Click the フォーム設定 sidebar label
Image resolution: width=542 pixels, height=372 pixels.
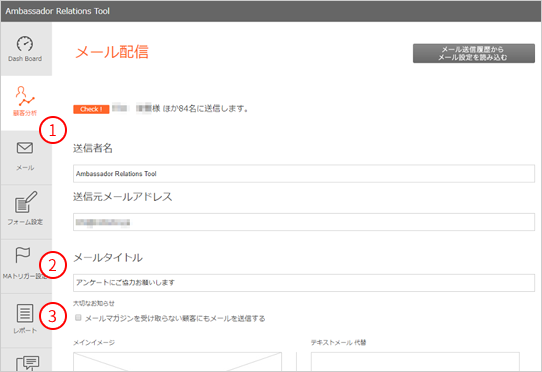click(x=25, y=222)
